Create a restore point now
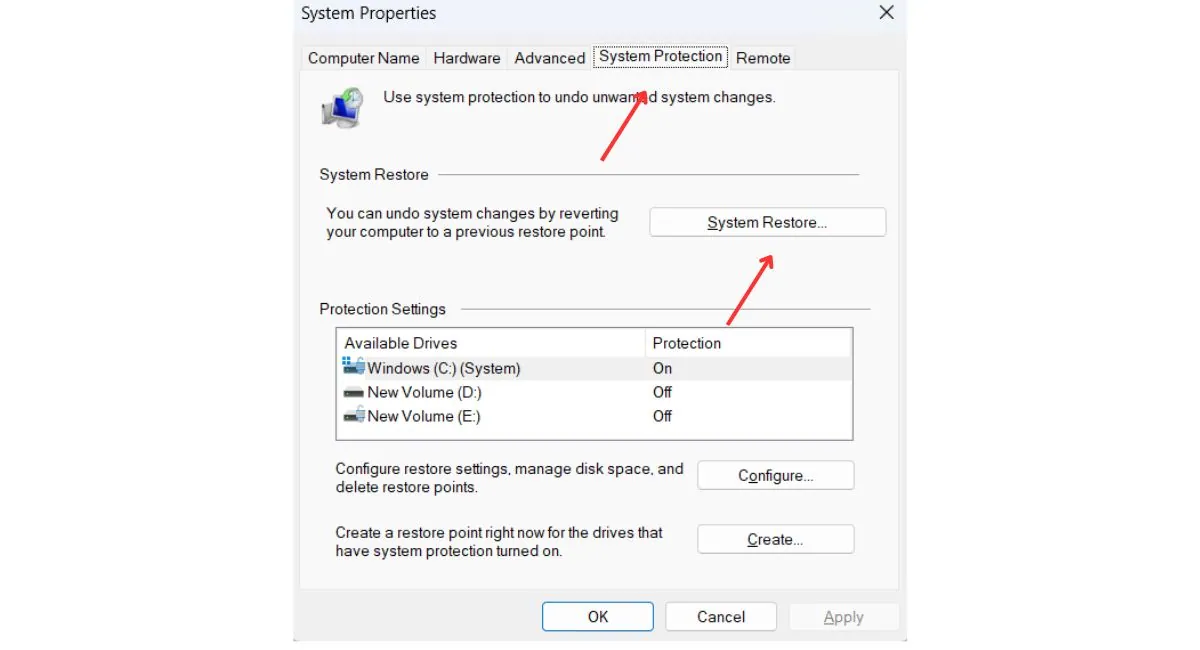The height and width of the screenshot is (650, 1200). click(776, 540)
